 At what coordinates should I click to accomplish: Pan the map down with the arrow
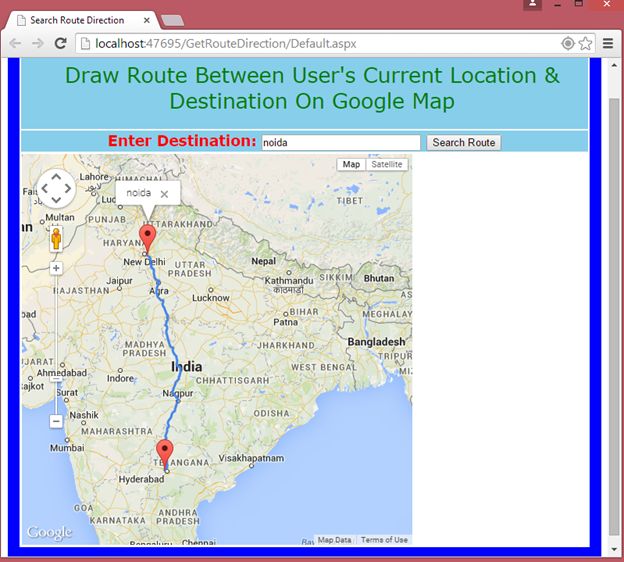(x=56, y=200)
